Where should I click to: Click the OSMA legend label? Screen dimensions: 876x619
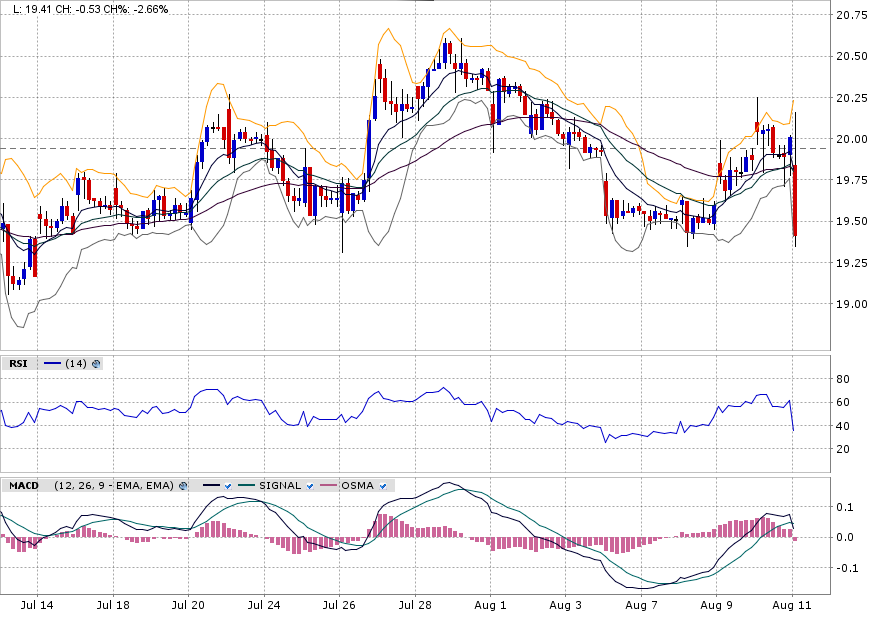357,486
